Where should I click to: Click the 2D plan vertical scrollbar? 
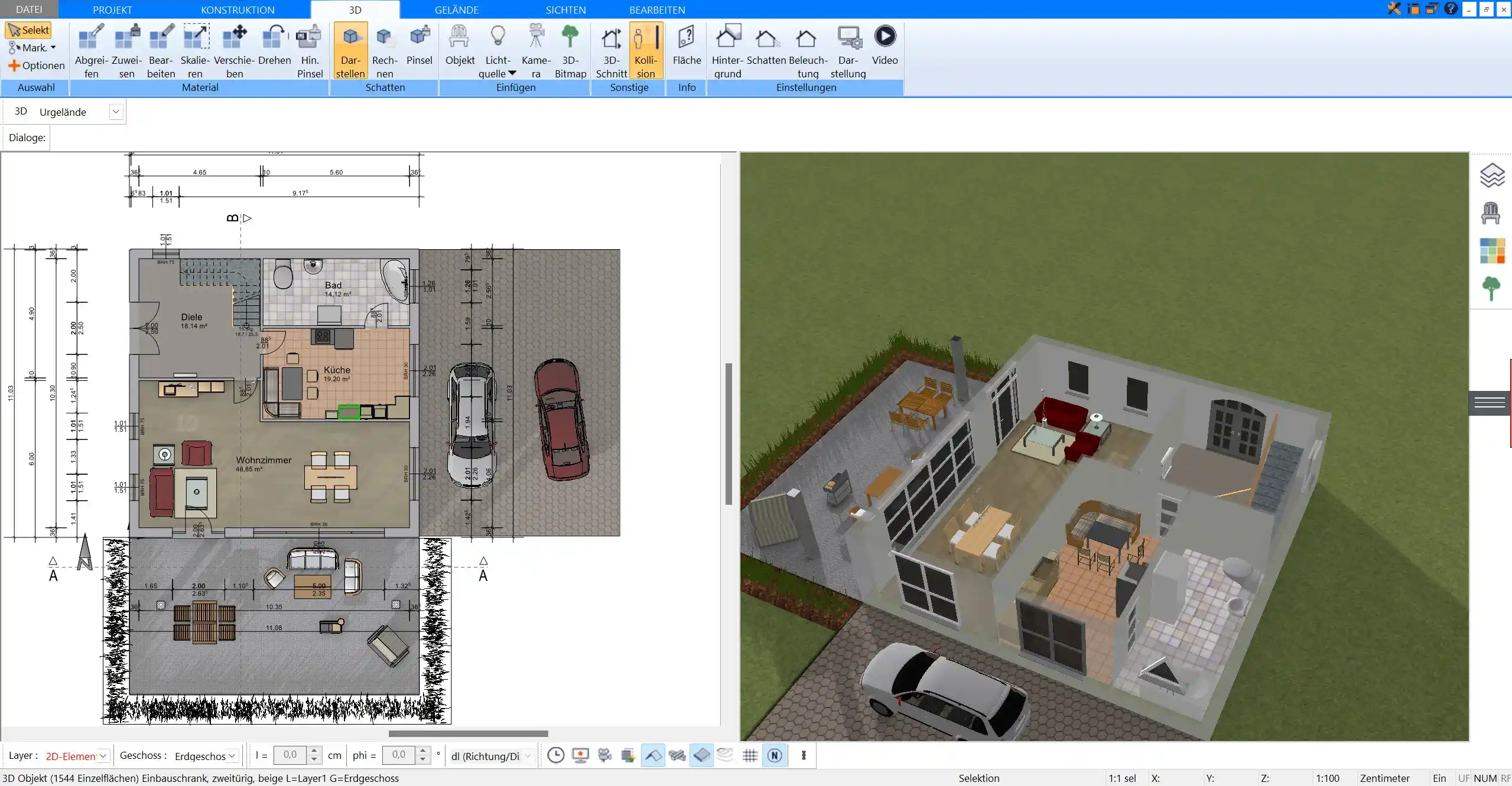[x=729, y=434]
